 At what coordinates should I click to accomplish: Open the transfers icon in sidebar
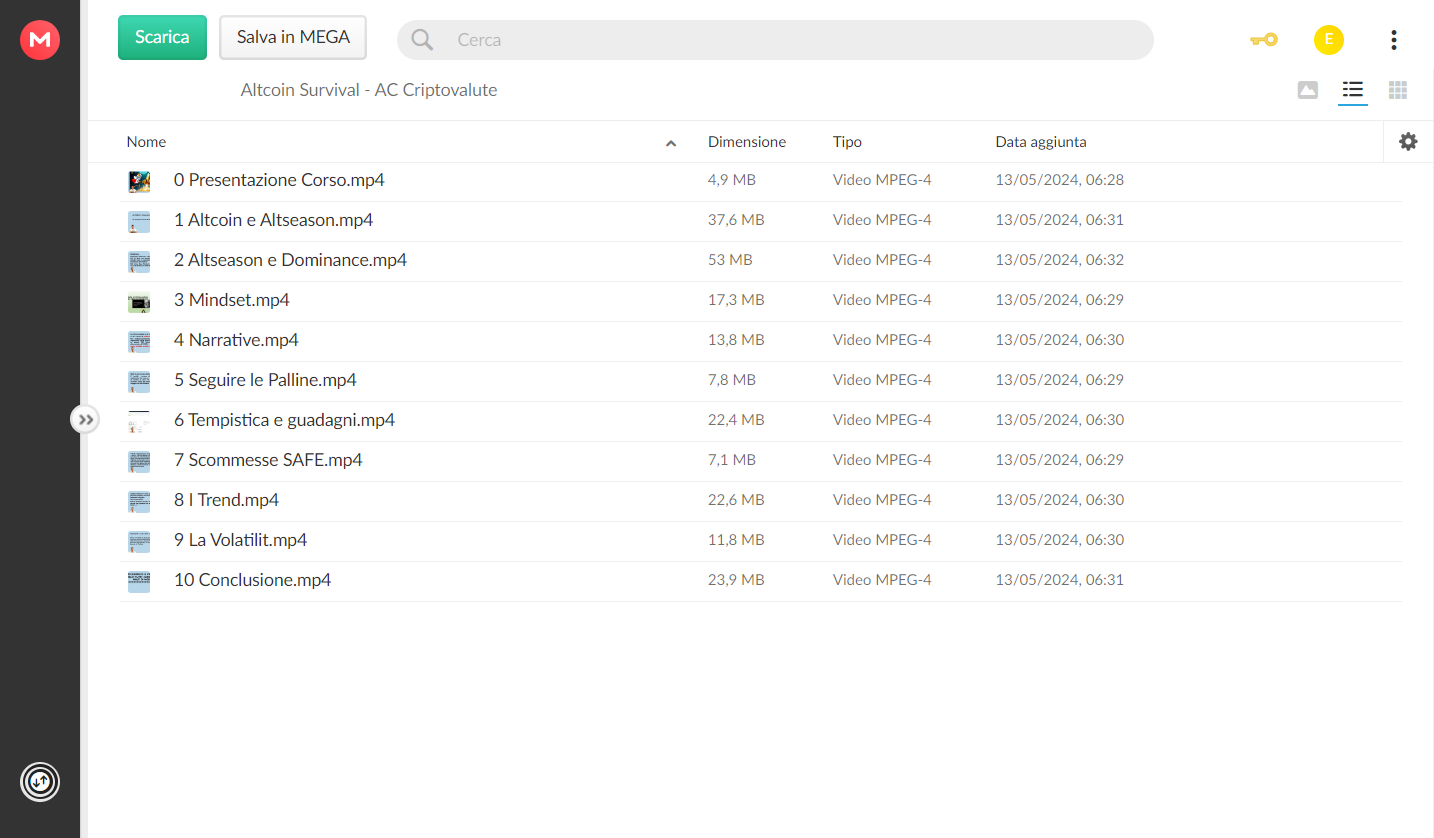[40, 781]
